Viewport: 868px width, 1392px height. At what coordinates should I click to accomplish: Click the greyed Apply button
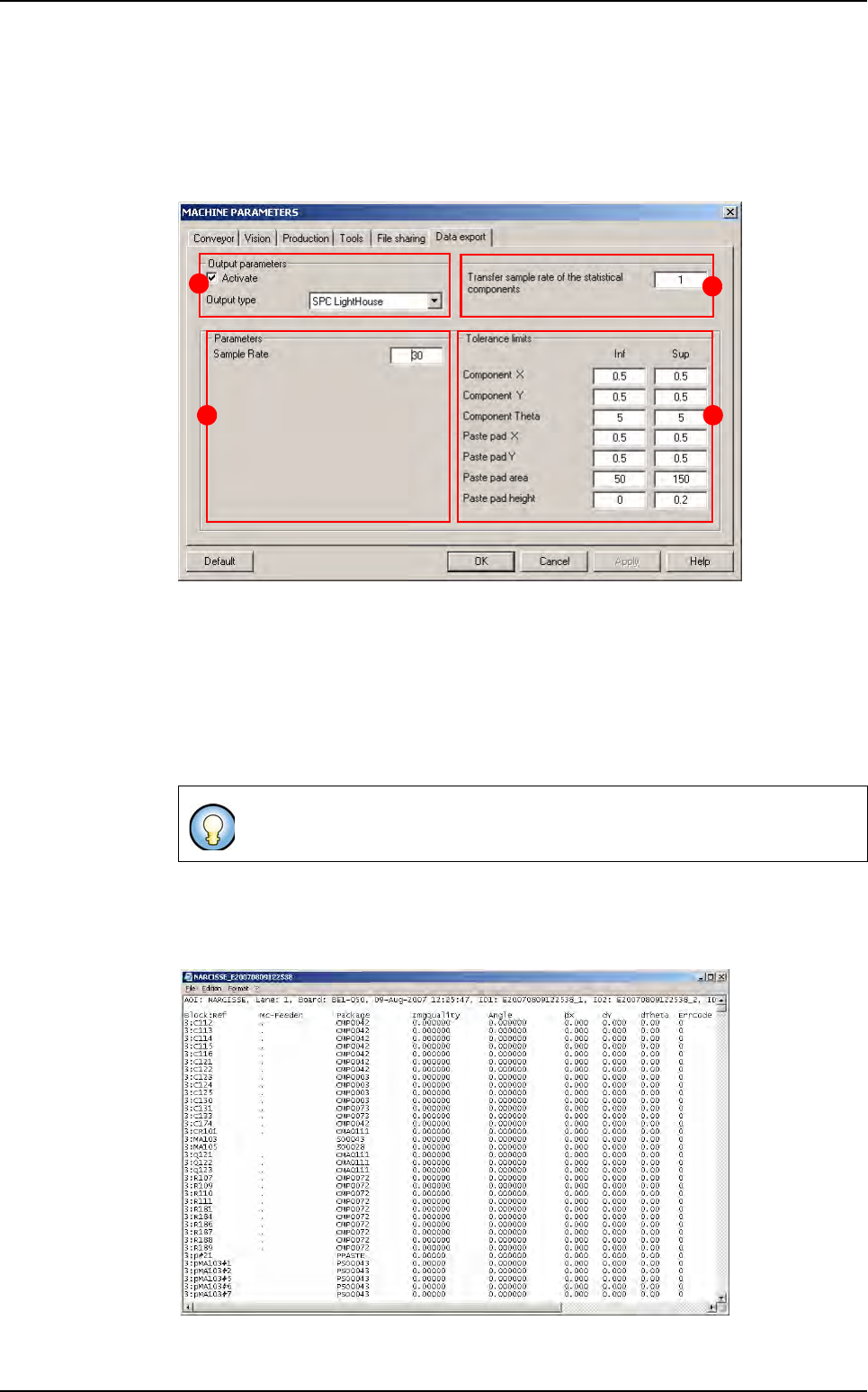point(627,561)
